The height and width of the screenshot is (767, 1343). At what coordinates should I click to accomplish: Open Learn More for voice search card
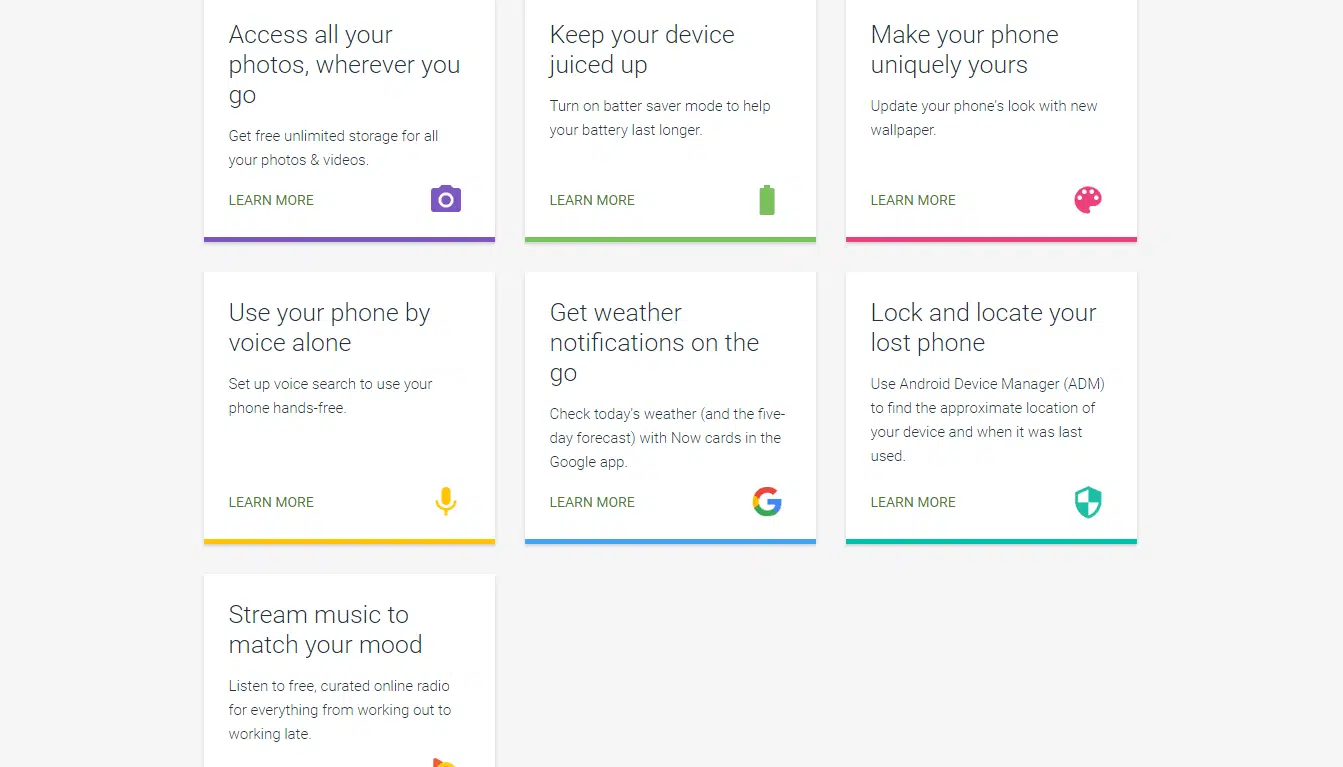tap(271, 502)
